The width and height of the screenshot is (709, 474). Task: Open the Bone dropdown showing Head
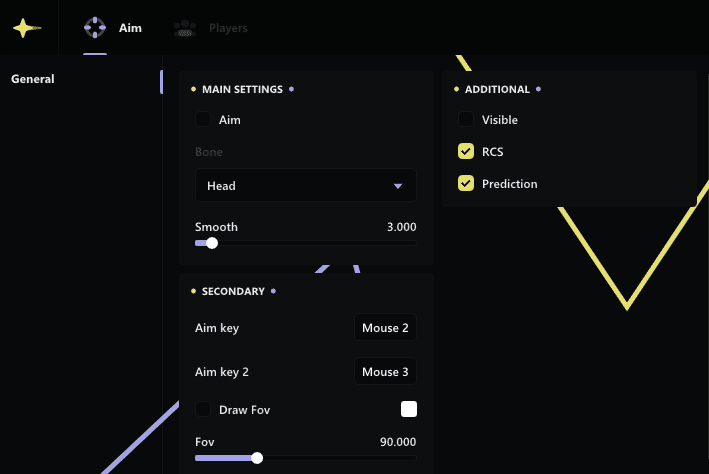[305, 186]
